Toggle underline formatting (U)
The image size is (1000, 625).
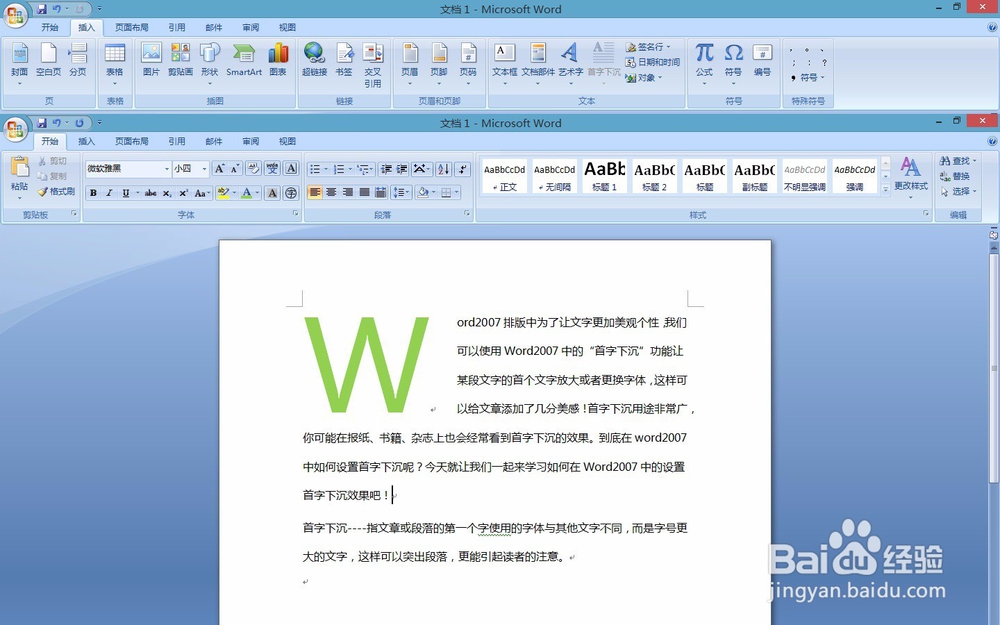(x=126, y=193)
